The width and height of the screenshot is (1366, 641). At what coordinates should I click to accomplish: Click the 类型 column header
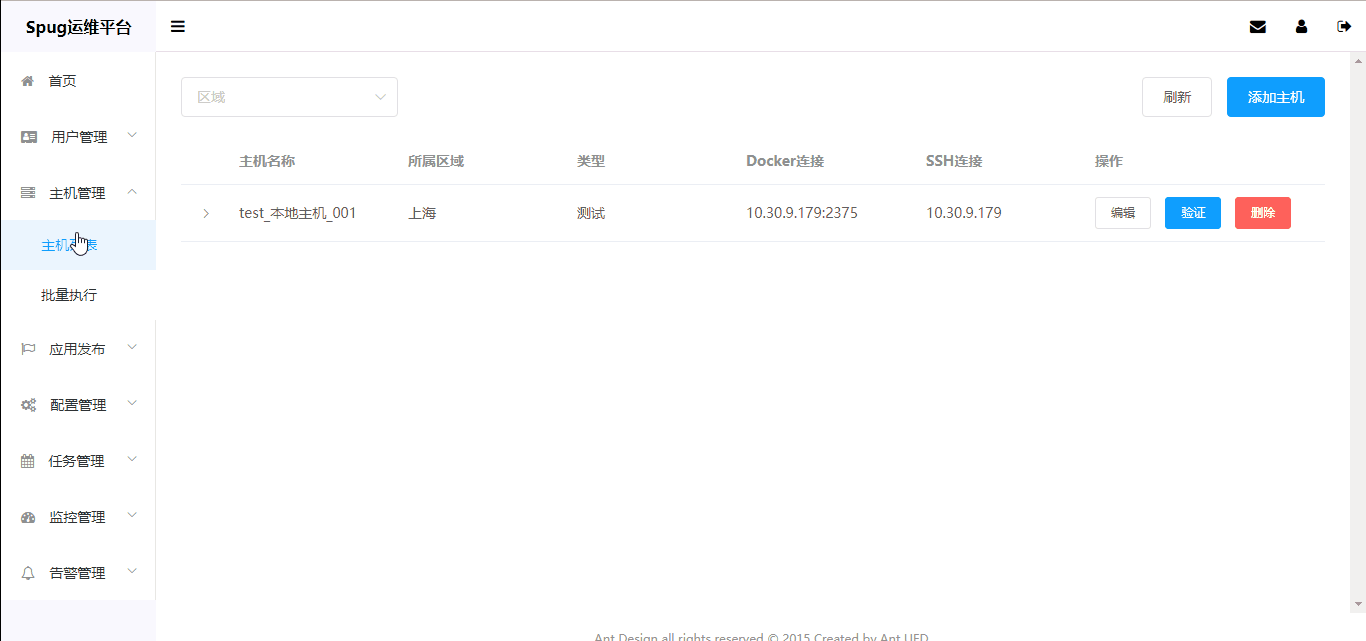point(591,161)
